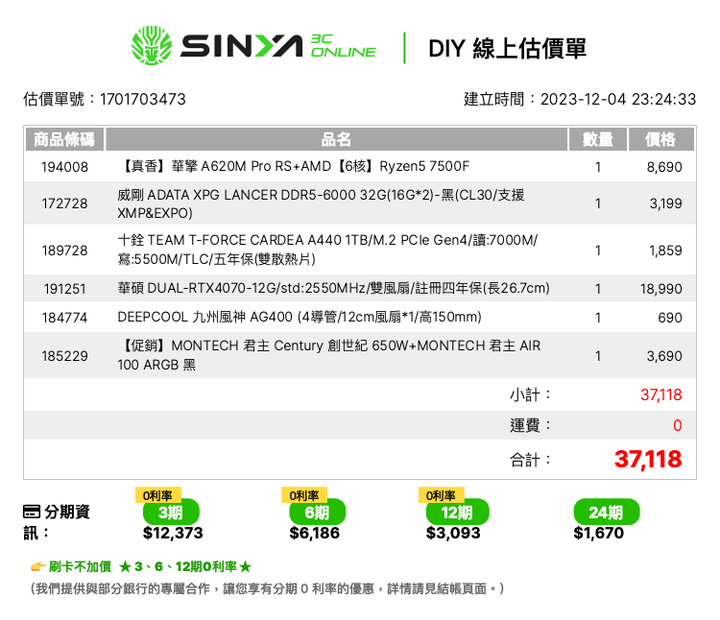The image size is (720, 620).
Task: Click the 運費 label
Action: 530,425
